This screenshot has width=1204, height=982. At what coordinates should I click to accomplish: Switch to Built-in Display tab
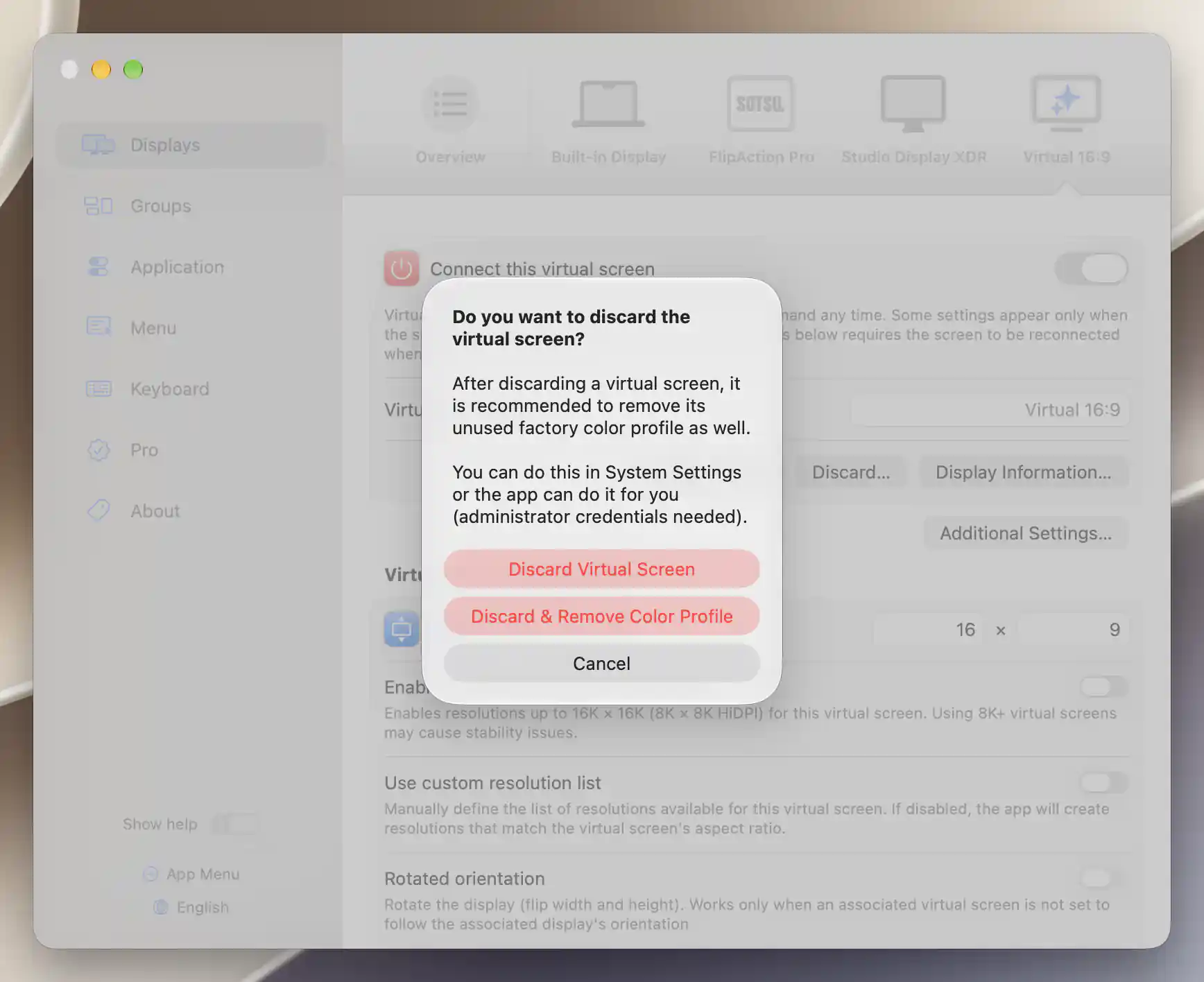tap(608, 120)
